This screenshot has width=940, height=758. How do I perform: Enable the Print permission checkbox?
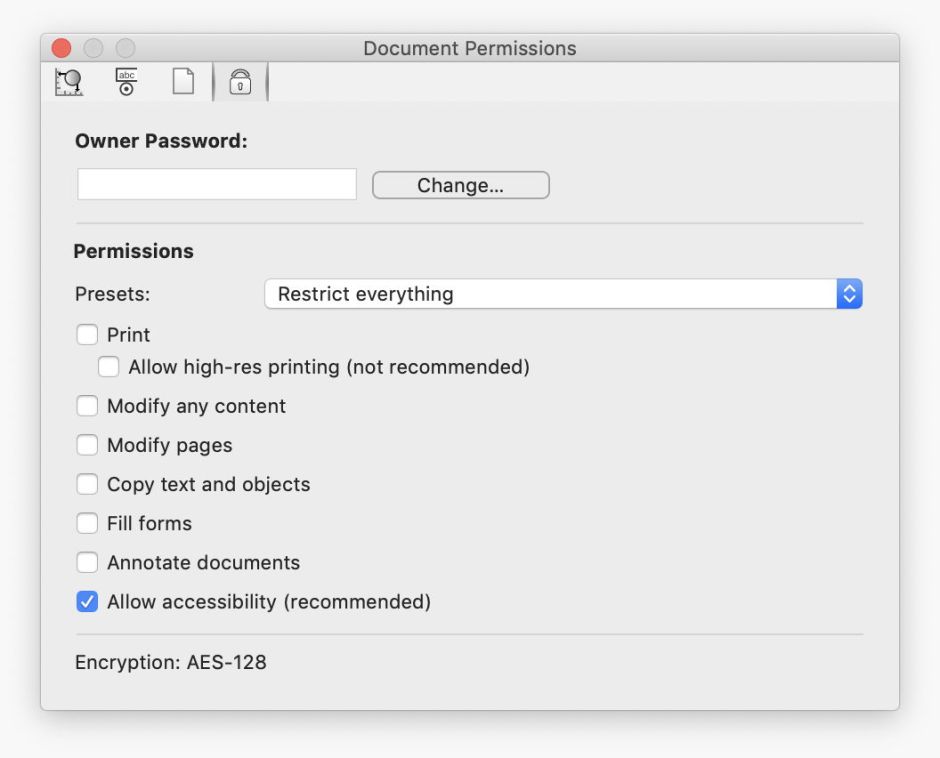(88, 335)
